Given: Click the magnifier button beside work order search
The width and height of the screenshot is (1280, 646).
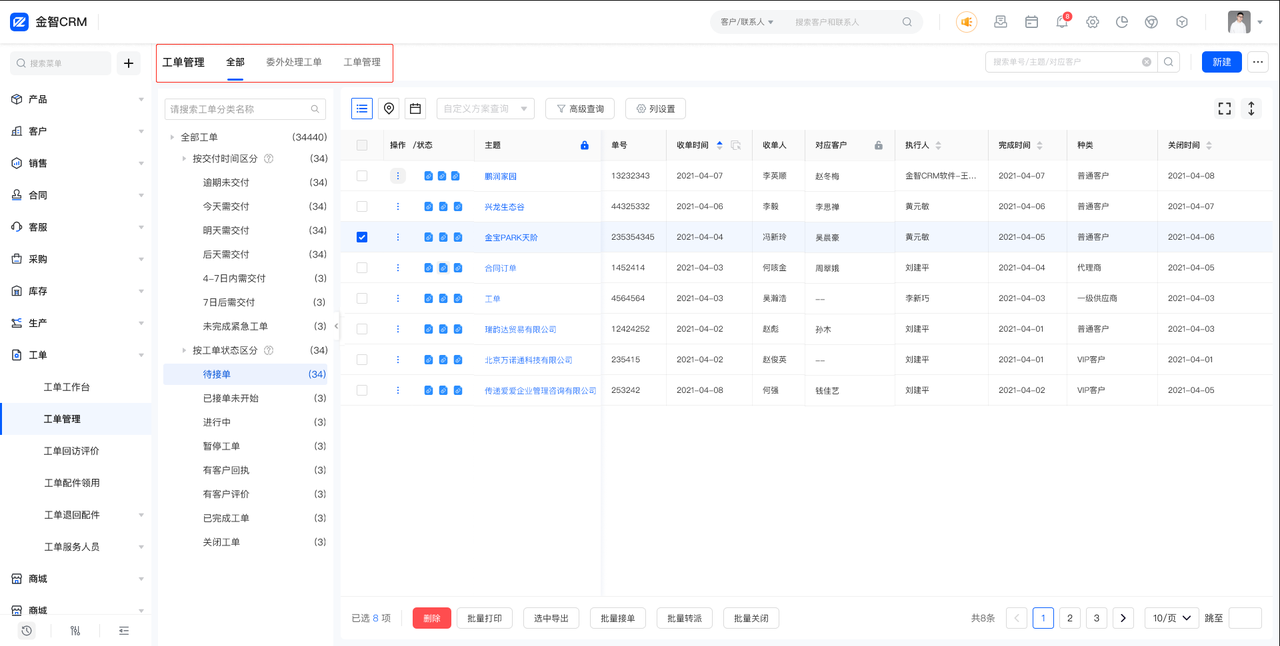Looking at the screenshot, I should coord(1168,62).
